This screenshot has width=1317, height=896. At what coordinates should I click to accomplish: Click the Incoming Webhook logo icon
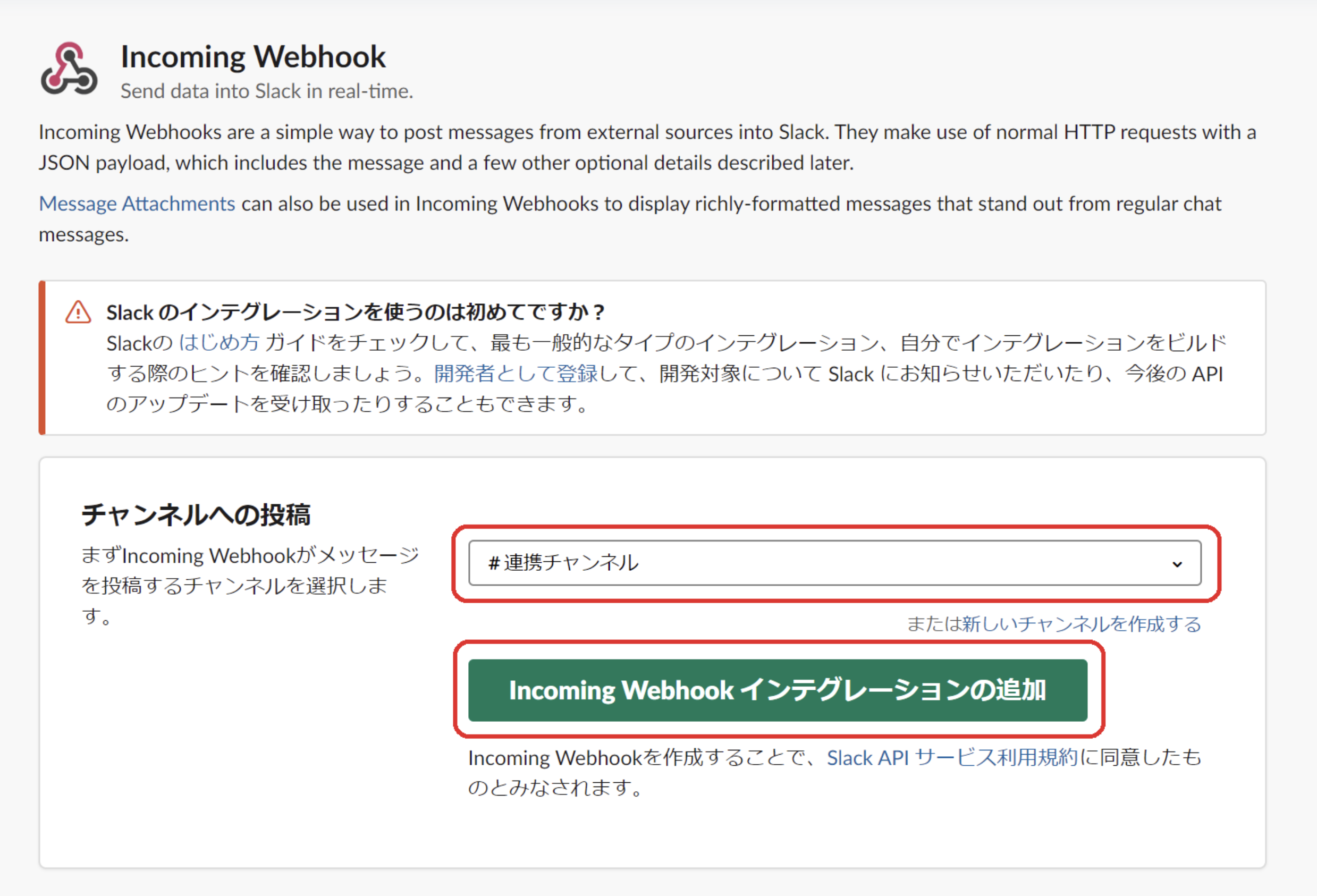[69, 69]
